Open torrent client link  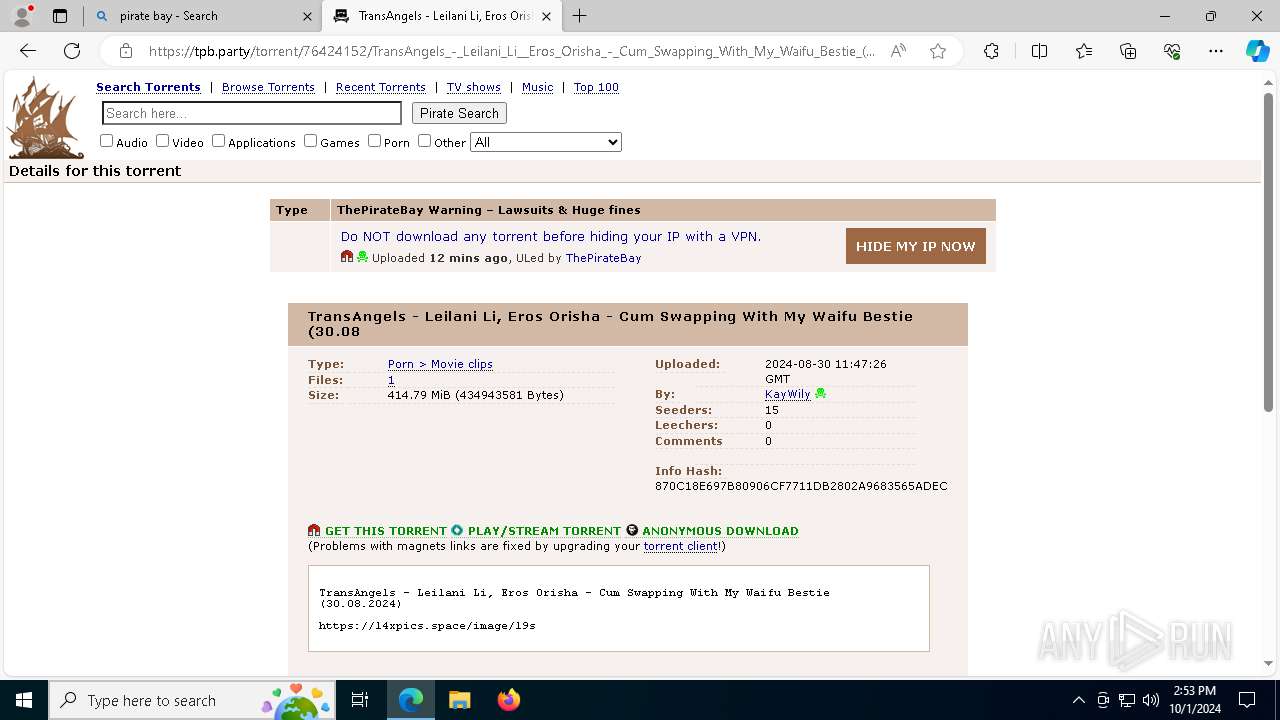tap(681, 546)
